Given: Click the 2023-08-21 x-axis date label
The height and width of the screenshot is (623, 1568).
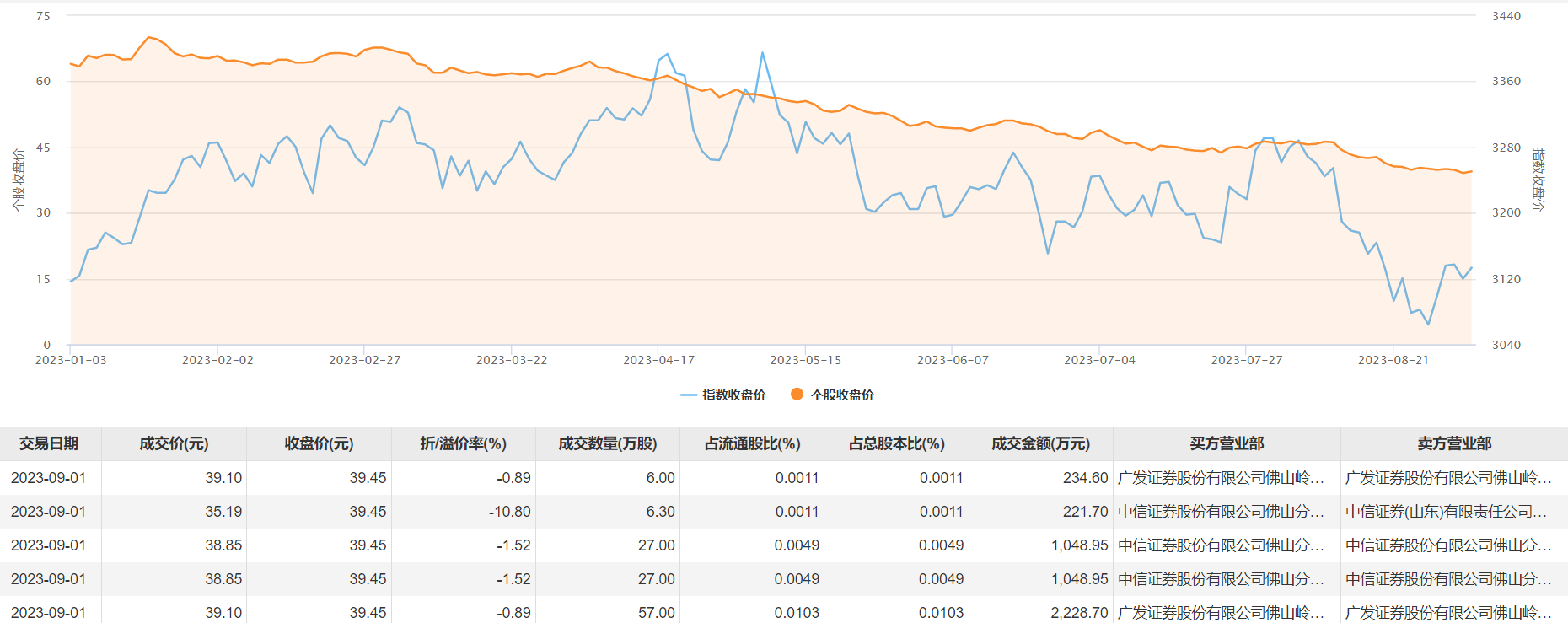Looking at the screenshot, I should 1393,360.
